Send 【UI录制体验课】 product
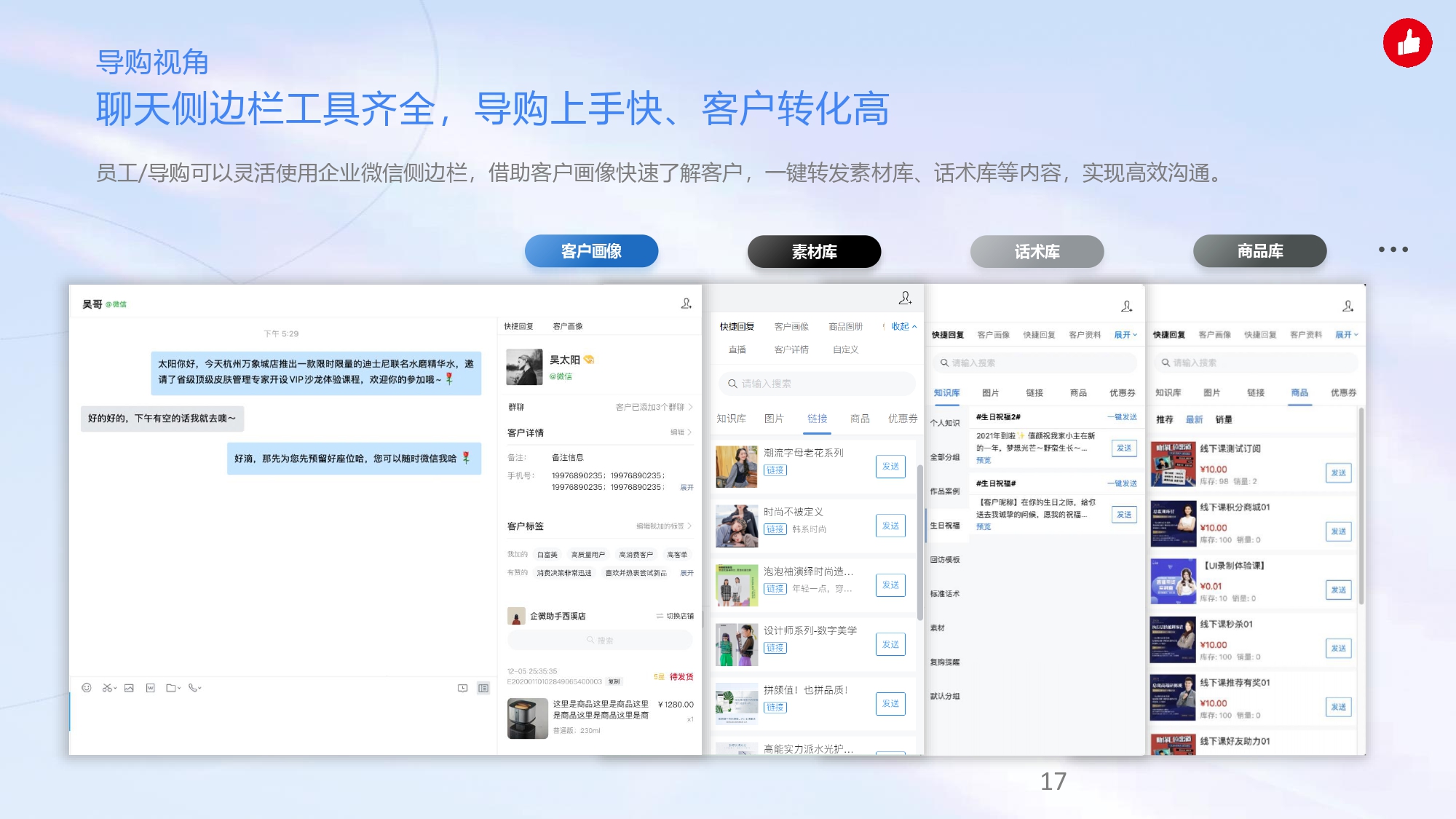 click(1338, 590)
